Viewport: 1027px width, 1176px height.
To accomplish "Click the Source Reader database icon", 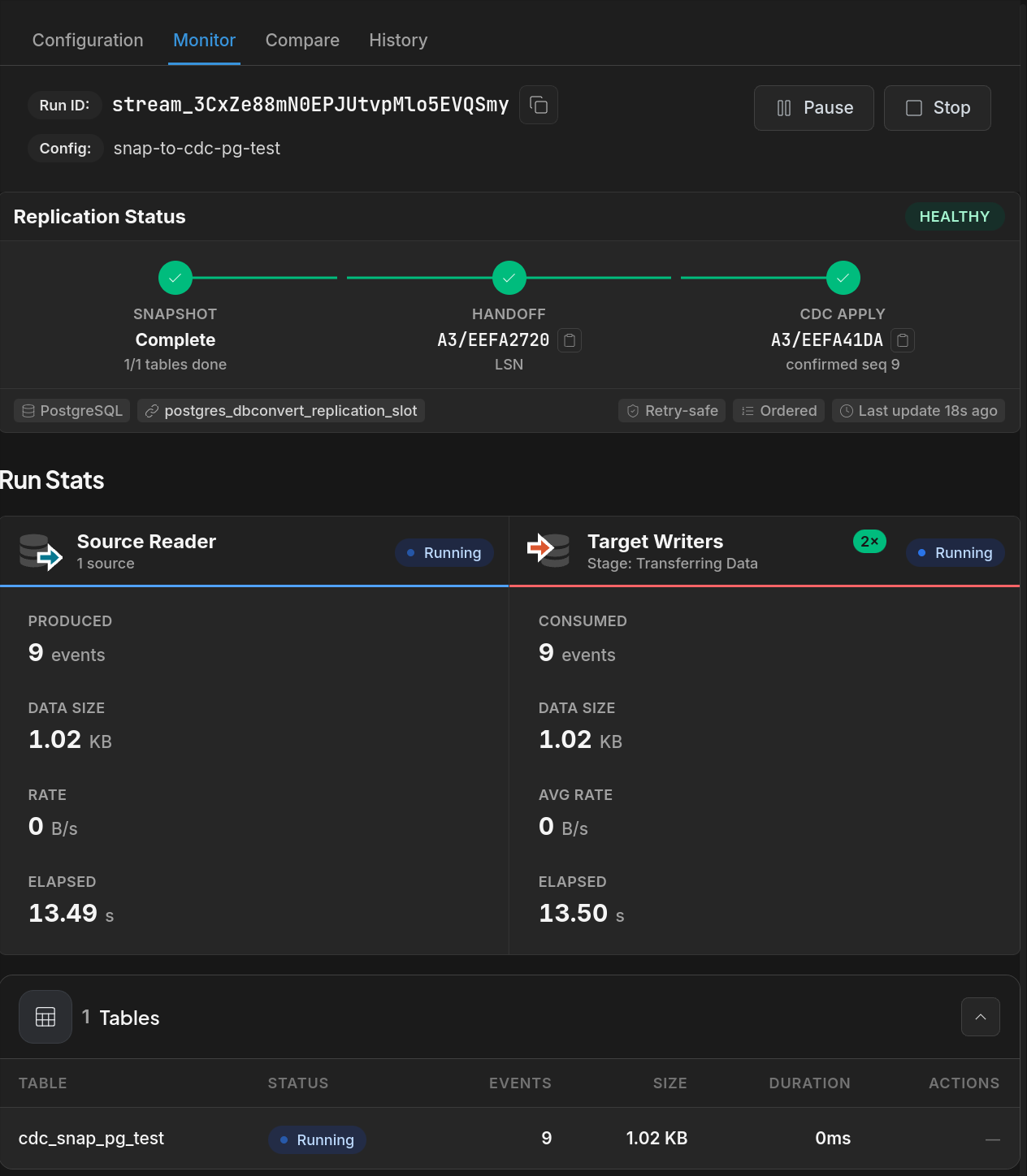I will 41,552.
